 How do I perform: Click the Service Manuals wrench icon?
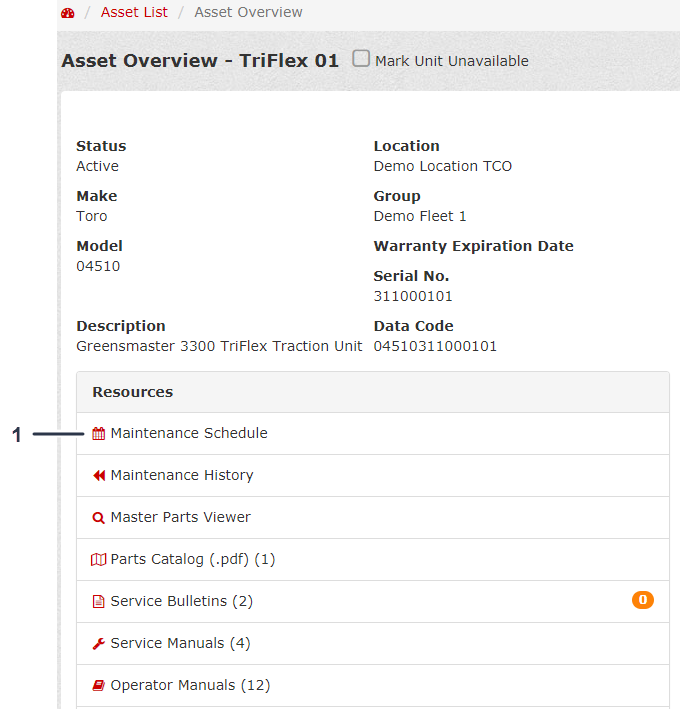(99, 644)
